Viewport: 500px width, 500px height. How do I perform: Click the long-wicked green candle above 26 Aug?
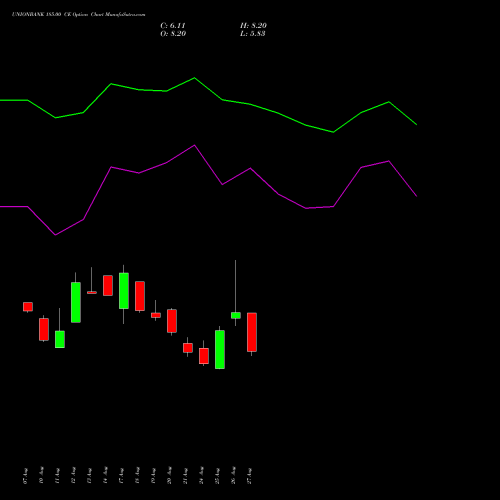click(236, 315)
